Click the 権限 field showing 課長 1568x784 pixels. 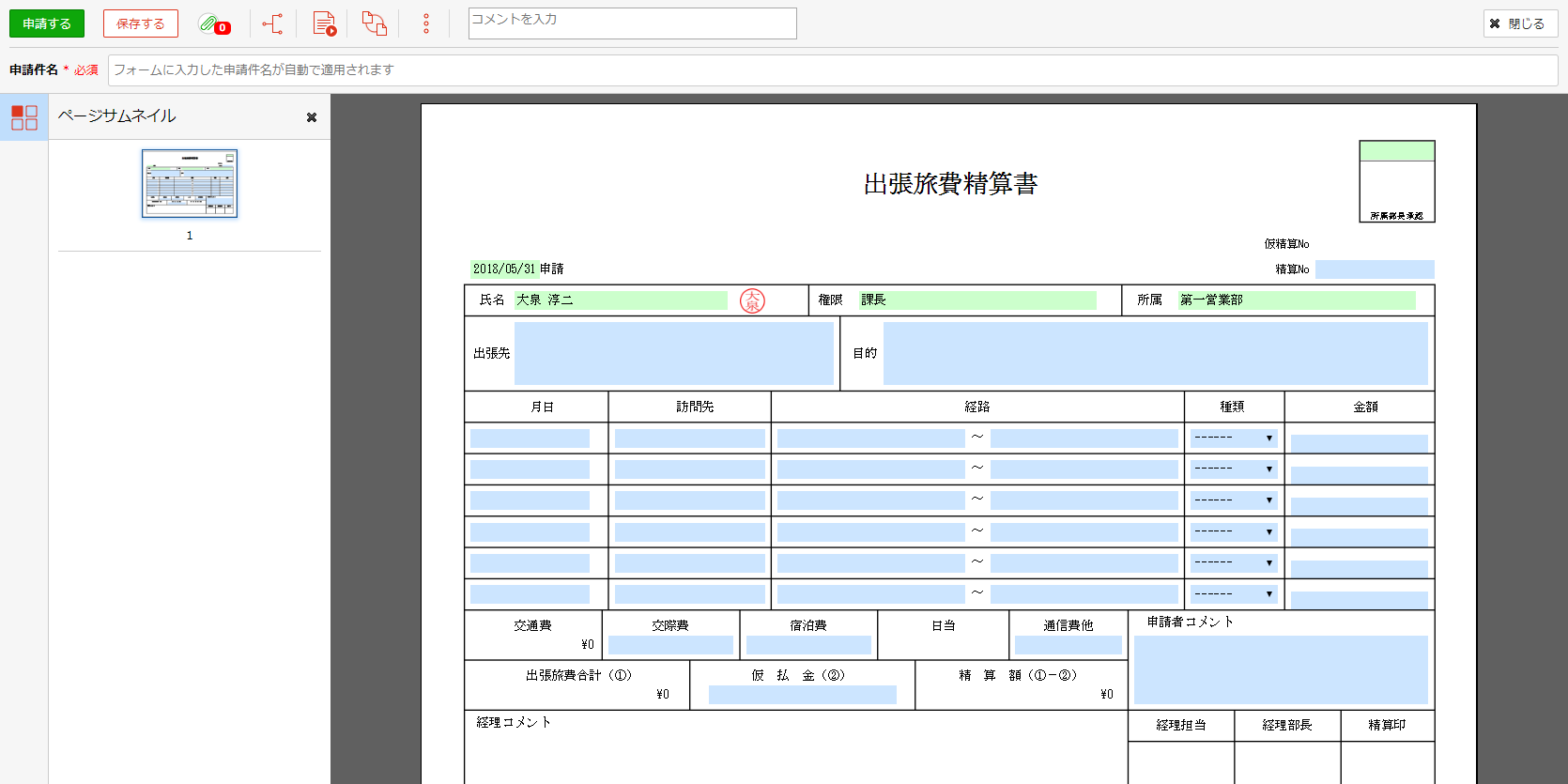click(977, 300)
